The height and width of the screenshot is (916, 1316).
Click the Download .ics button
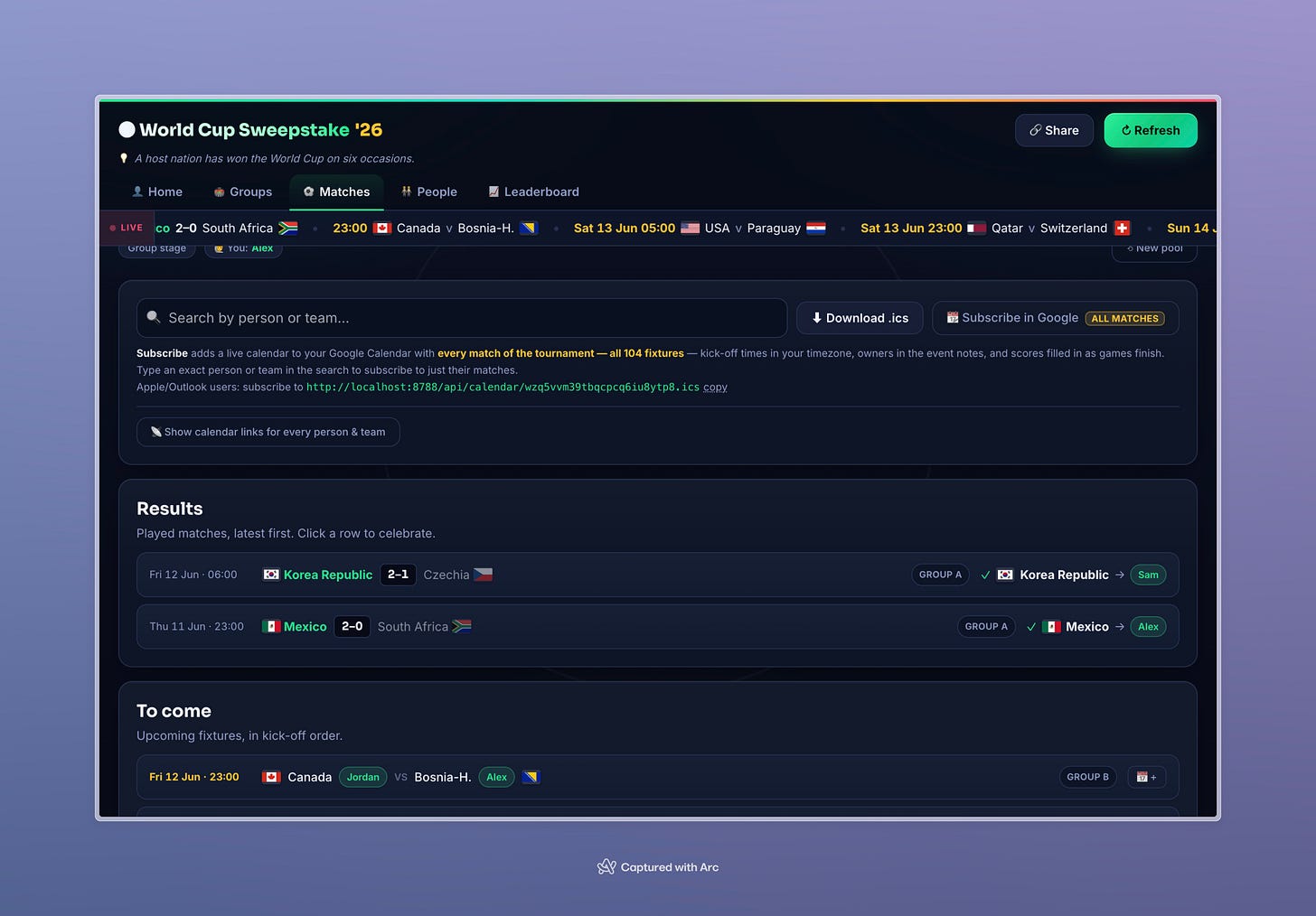860,318
